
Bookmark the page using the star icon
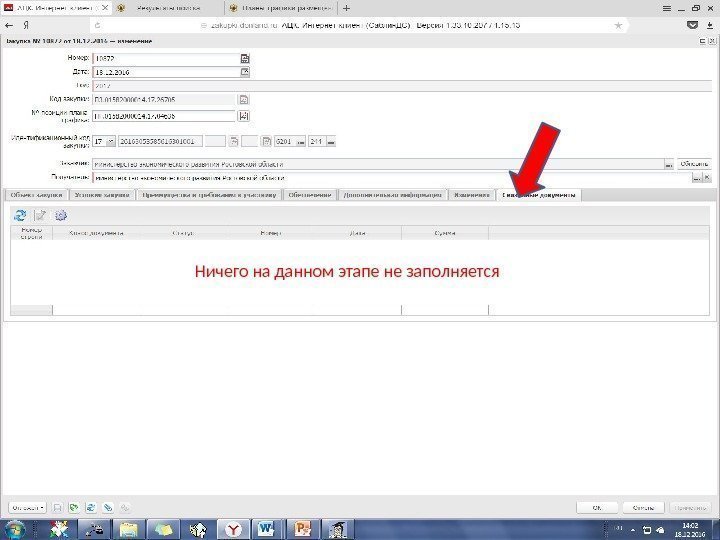tap(618, 26)
